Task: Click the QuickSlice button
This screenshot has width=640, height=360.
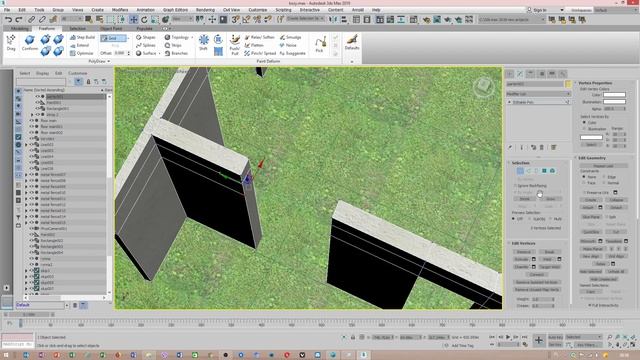Action: 591,232
